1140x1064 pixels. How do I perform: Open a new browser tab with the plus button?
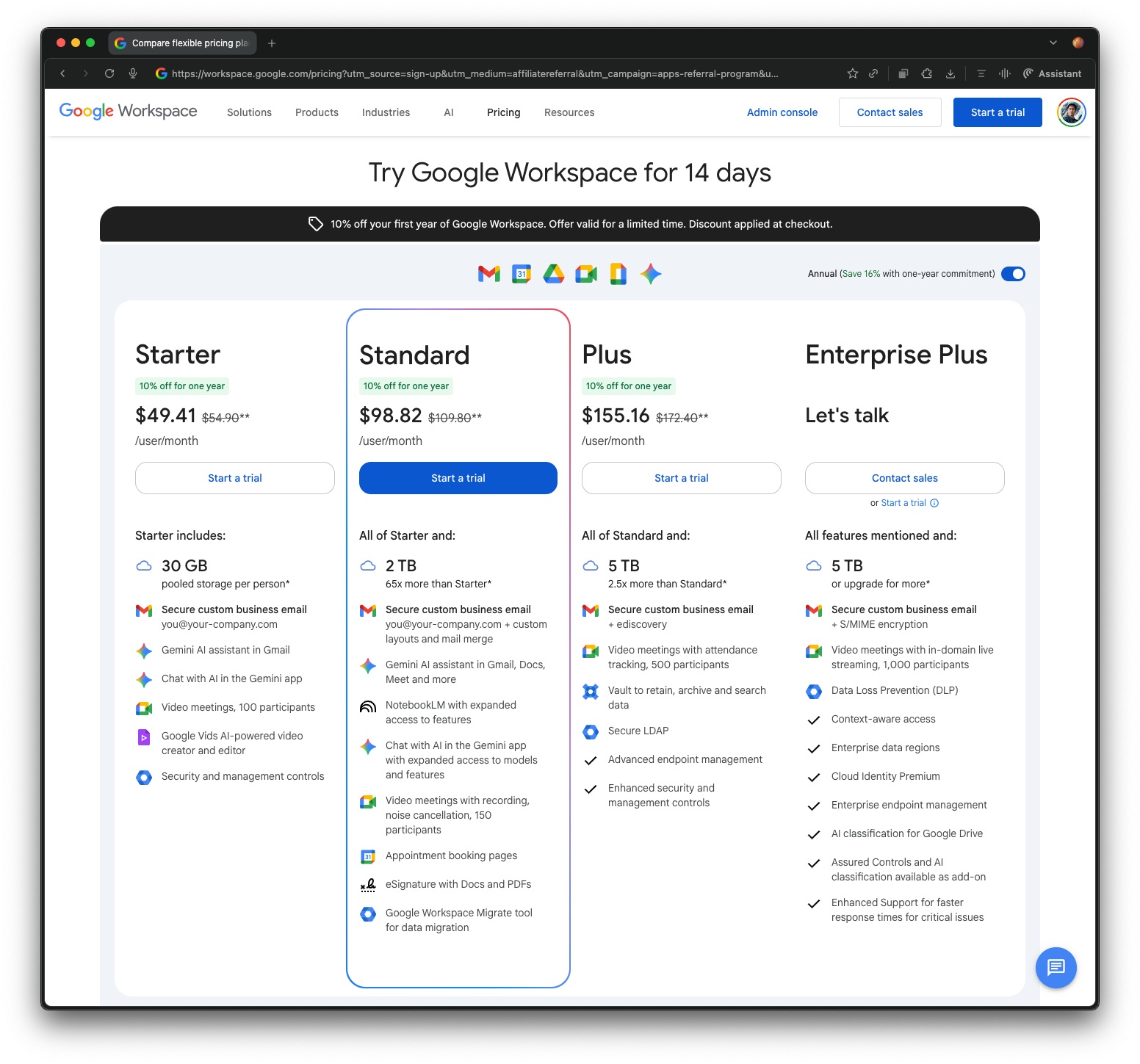[272, 43]
